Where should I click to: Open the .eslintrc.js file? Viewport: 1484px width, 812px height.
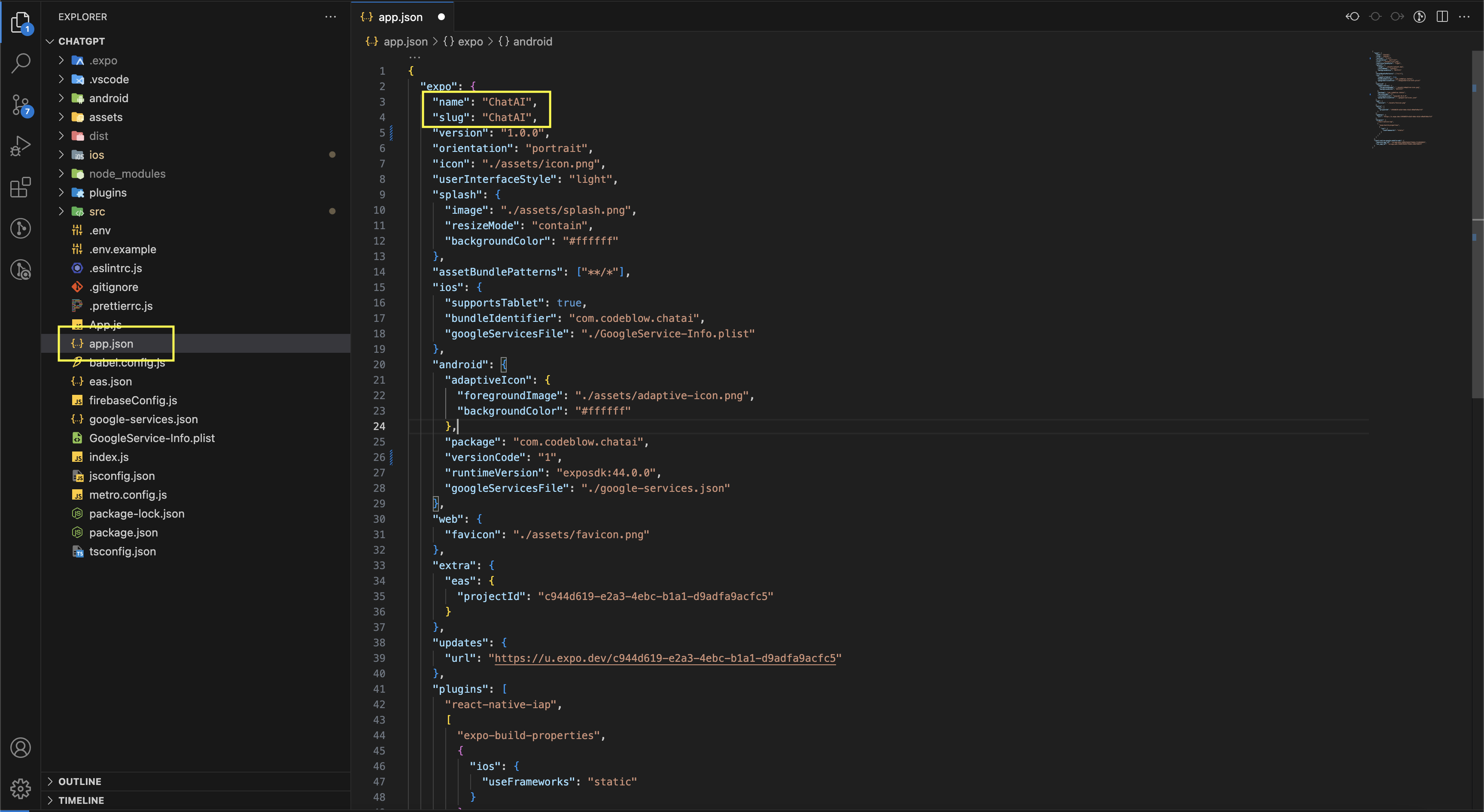click(x=196, y=268)
